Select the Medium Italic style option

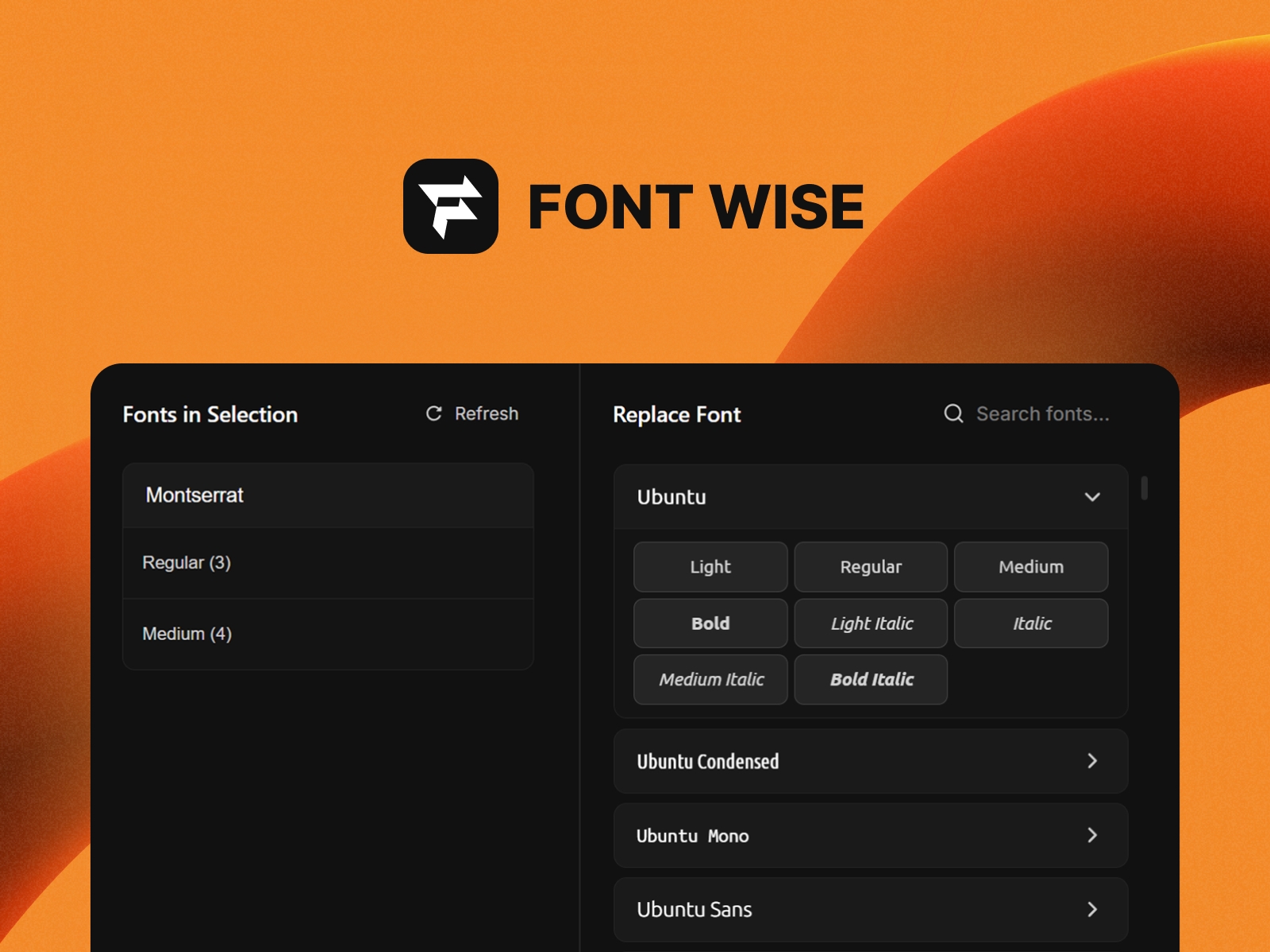(710, 679)
